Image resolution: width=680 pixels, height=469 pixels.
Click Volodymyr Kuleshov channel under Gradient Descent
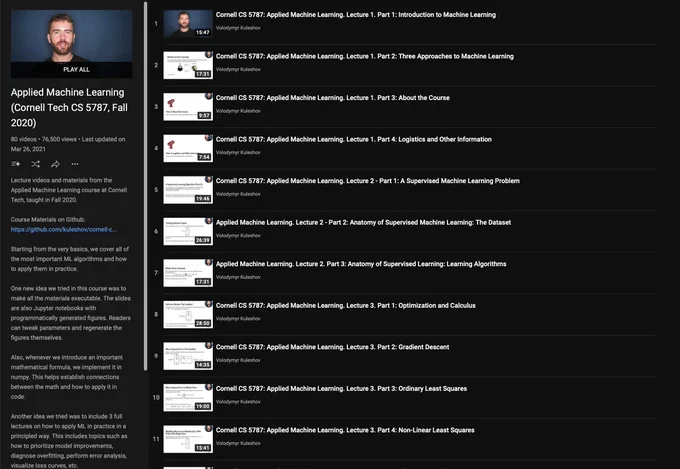[238, 360]
